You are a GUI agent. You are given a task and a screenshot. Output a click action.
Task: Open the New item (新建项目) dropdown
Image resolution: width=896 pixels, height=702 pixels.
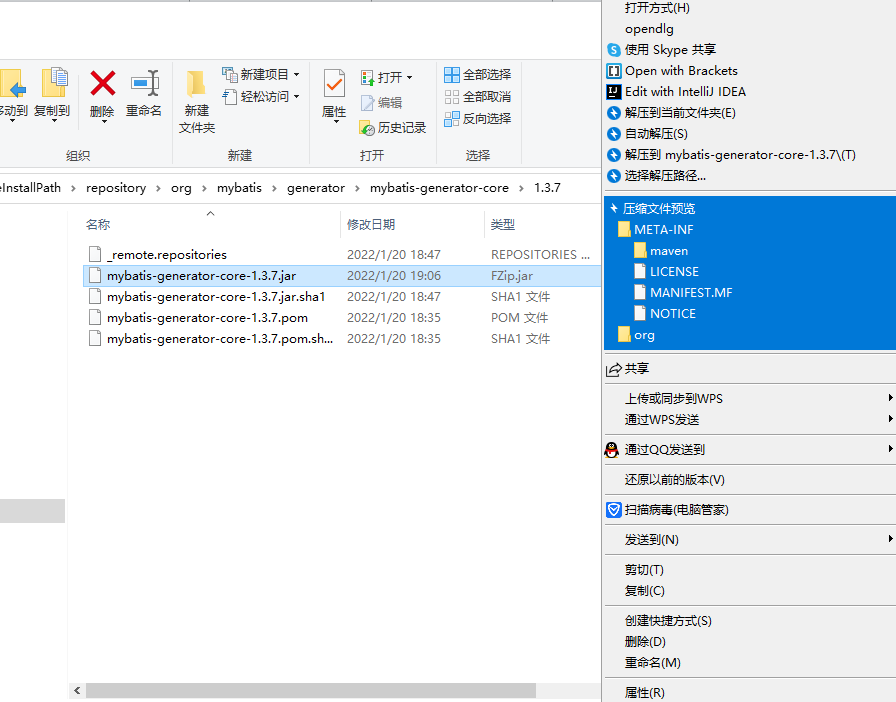261,74
